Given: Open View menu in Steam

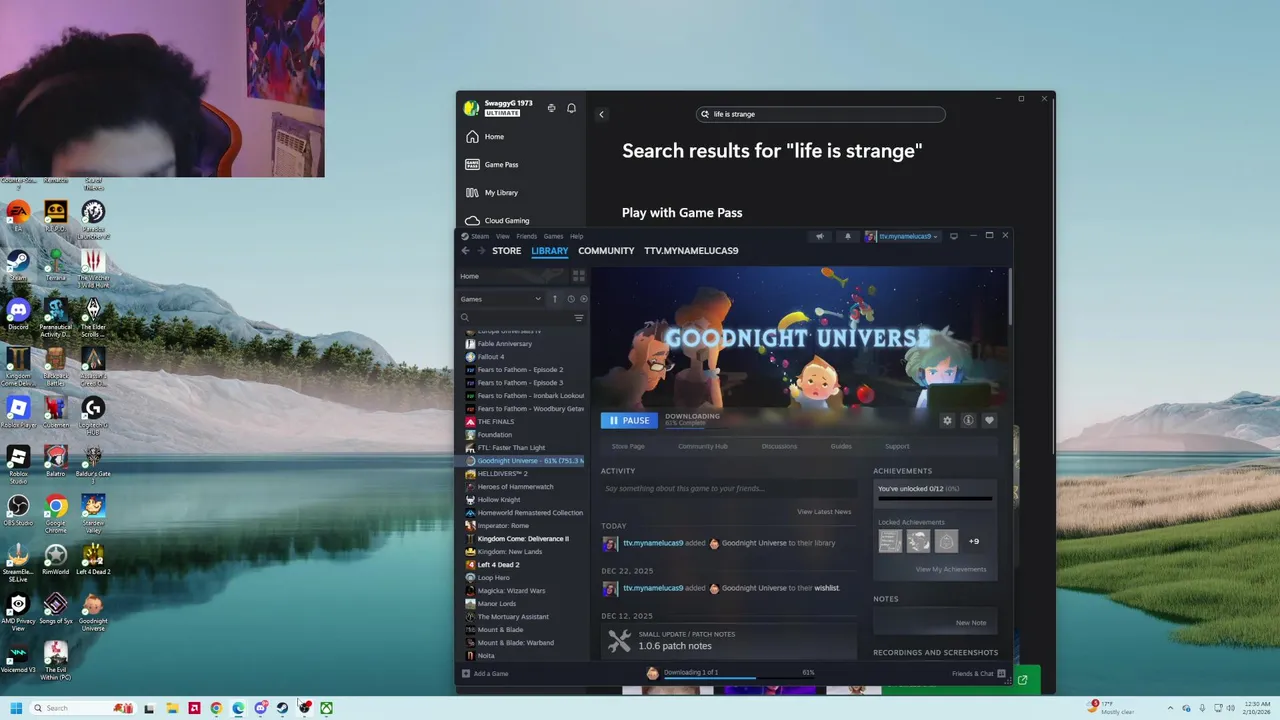Looking at the screenshot, I should (x=503, y=237).
